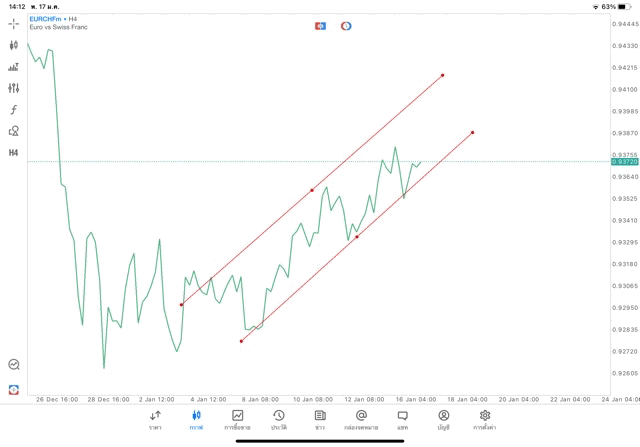This screenshot has height=447, width=640.
Task: Tap the chart search icon at lower left
Action: [14, 365]
